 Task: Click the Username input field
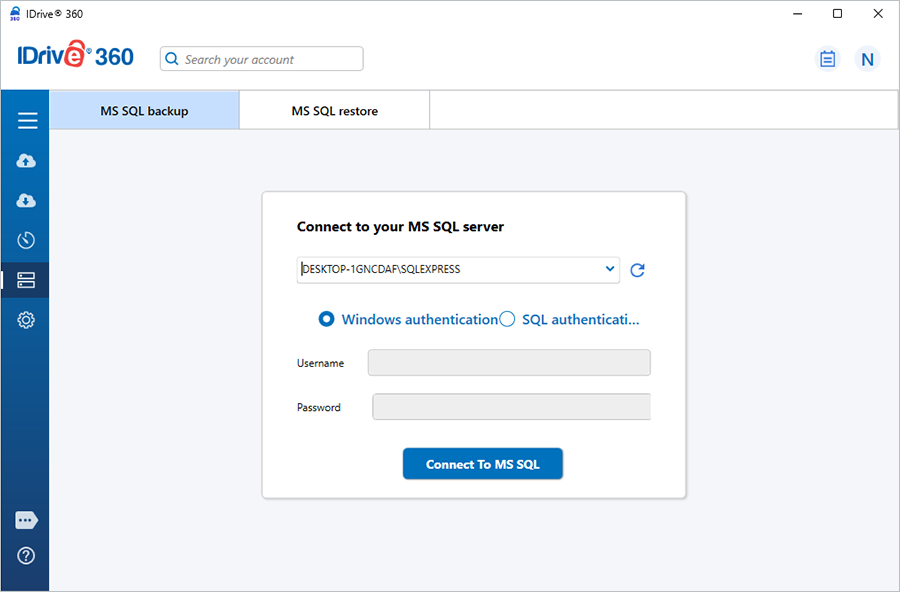509,363
